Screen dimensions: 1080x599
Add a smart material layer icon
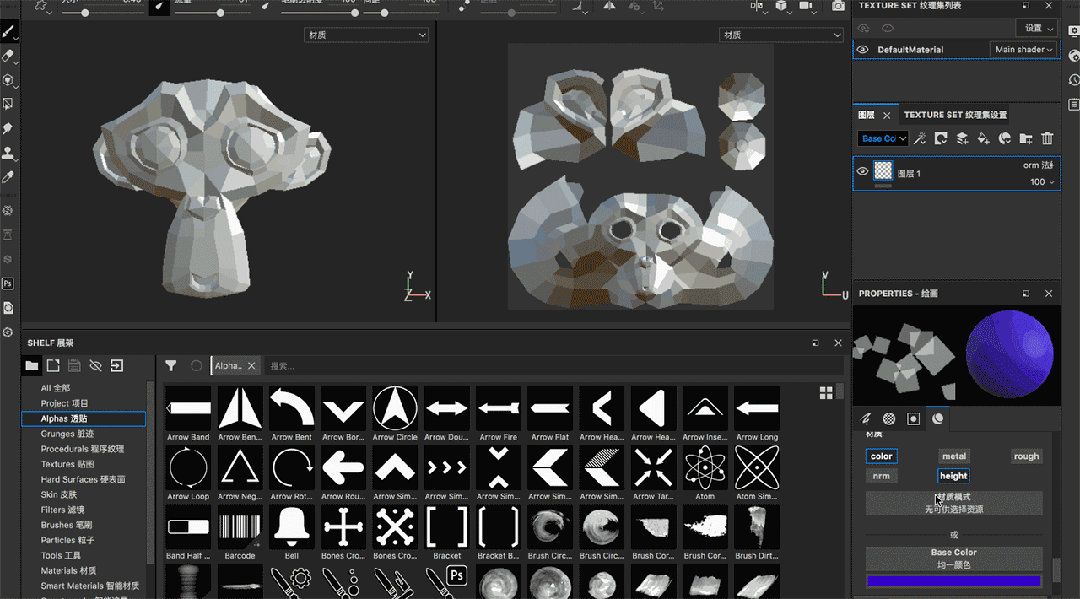click(x=1005, y=138)
